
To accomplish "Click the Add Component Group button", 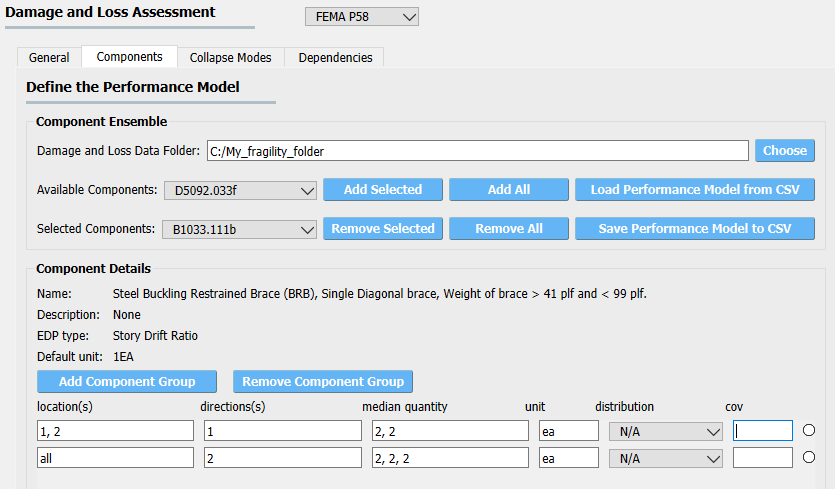I will (127, 381).
